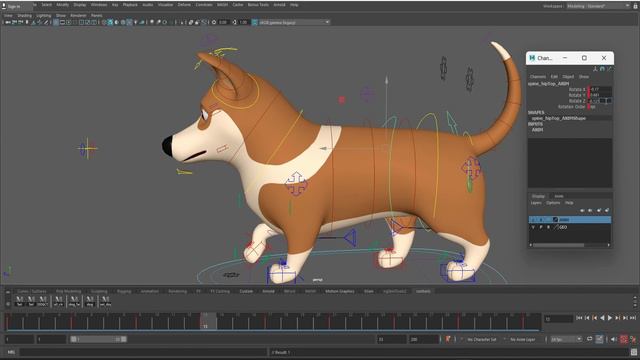Click the current frame input field
Viewport: 640px width, 360px height.
tap(558, 319)
